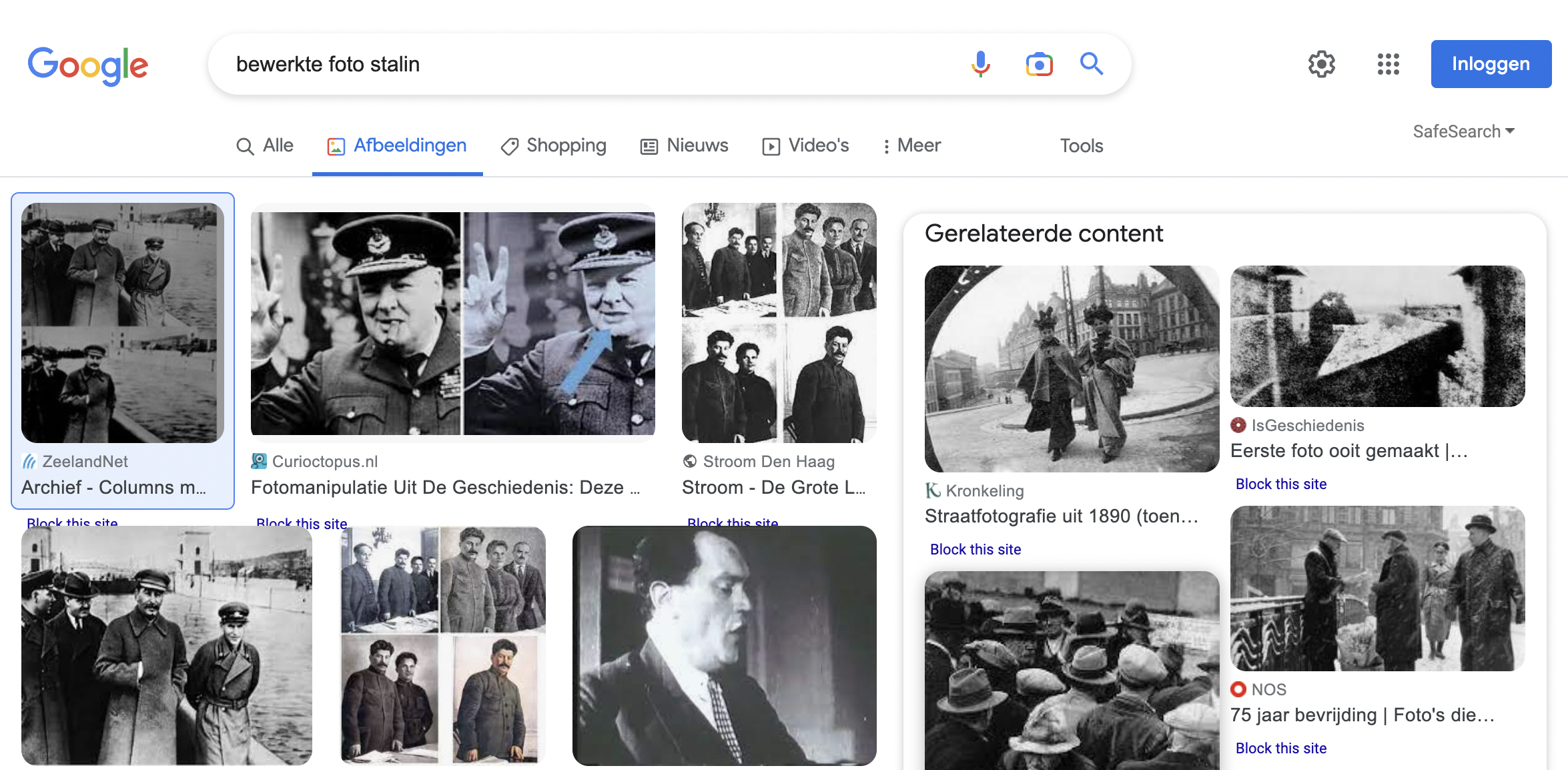
Task: Click 'Archief - Columns m...' title
Action: point(114,488)
